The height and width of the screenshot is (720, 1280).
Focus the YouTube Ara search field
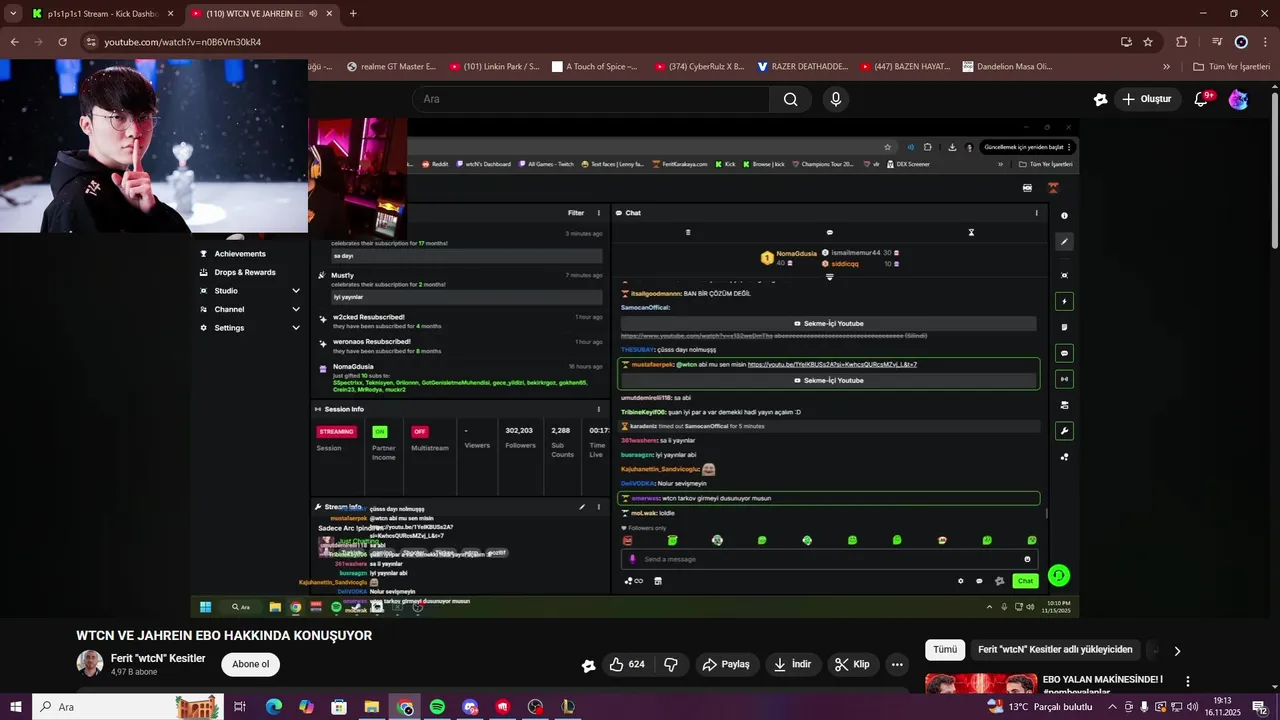pos(591,99)
